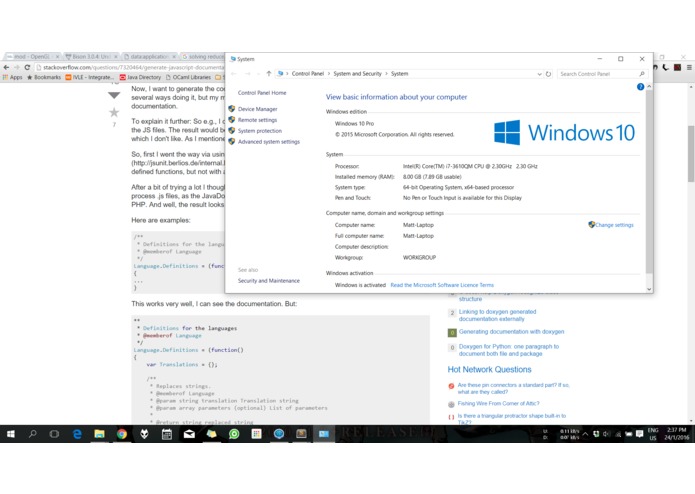
Task: Close the Bison 3.0.4 Chrome tab
Action: click(116, 57)
